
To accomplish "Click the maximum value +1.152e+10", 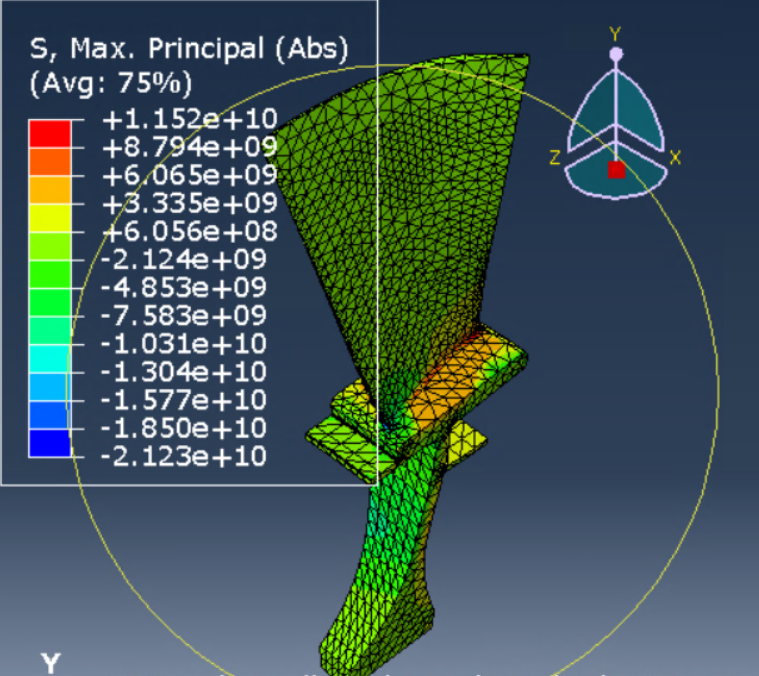I will pos(190,119).
